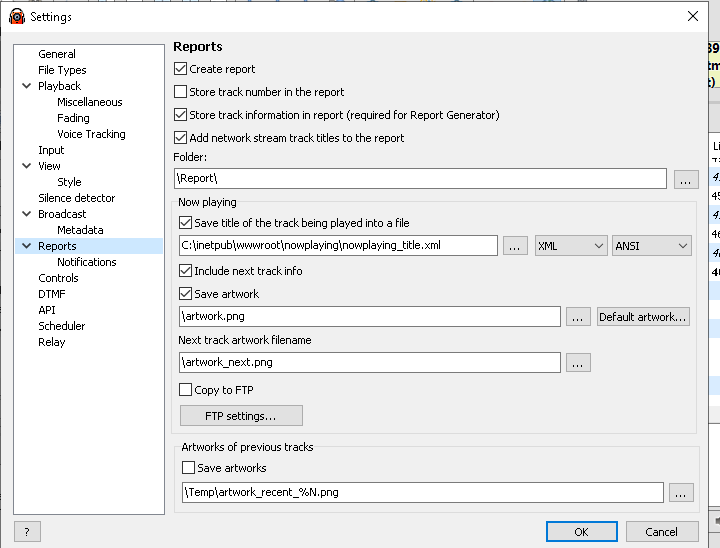Open Scheduler settings page
720x548 pixels.
62,326
